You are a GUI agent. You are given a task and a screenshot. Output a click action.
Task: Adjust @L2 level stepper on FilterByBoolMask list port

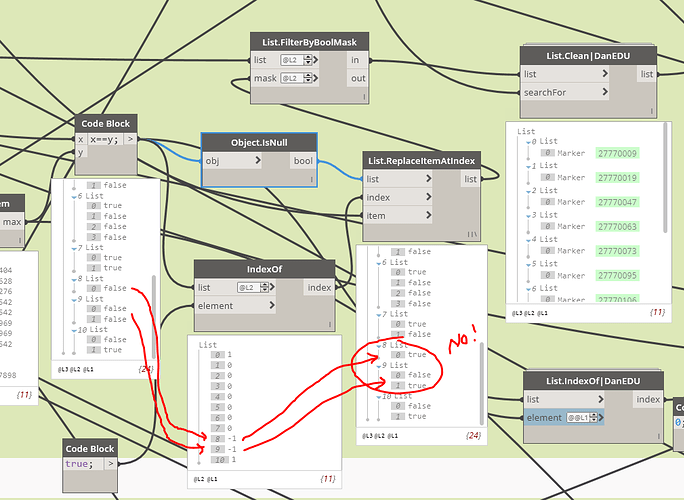(308, 60)
